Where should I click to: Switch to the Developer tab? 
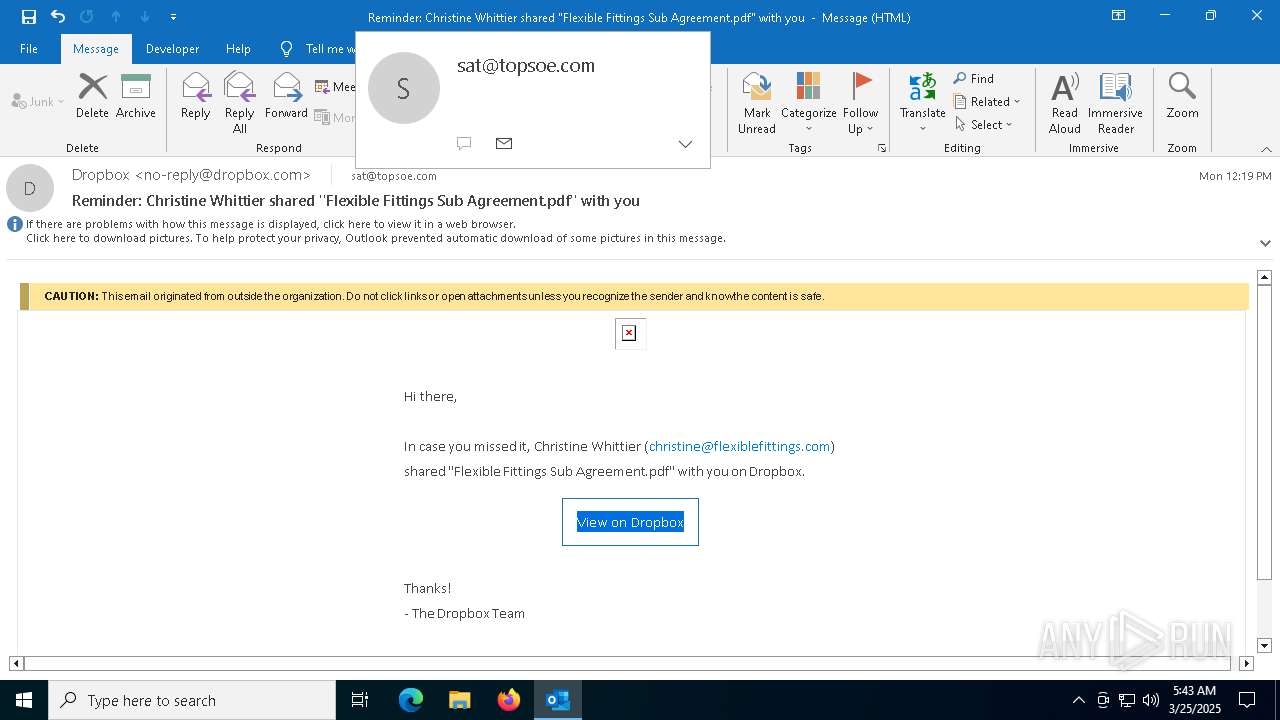click(x=172, y=48)
